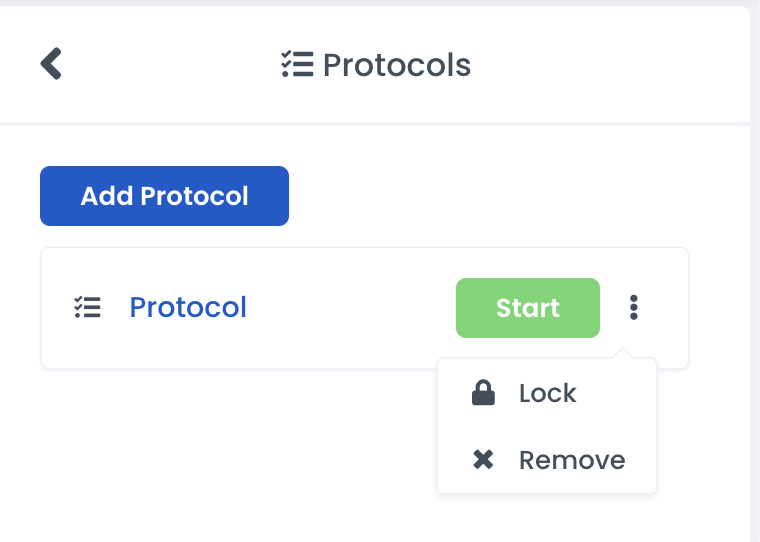Click the checklist icon beside Protocols heading
This screenshot has width=760, height=542.
[x=297, y=65]
